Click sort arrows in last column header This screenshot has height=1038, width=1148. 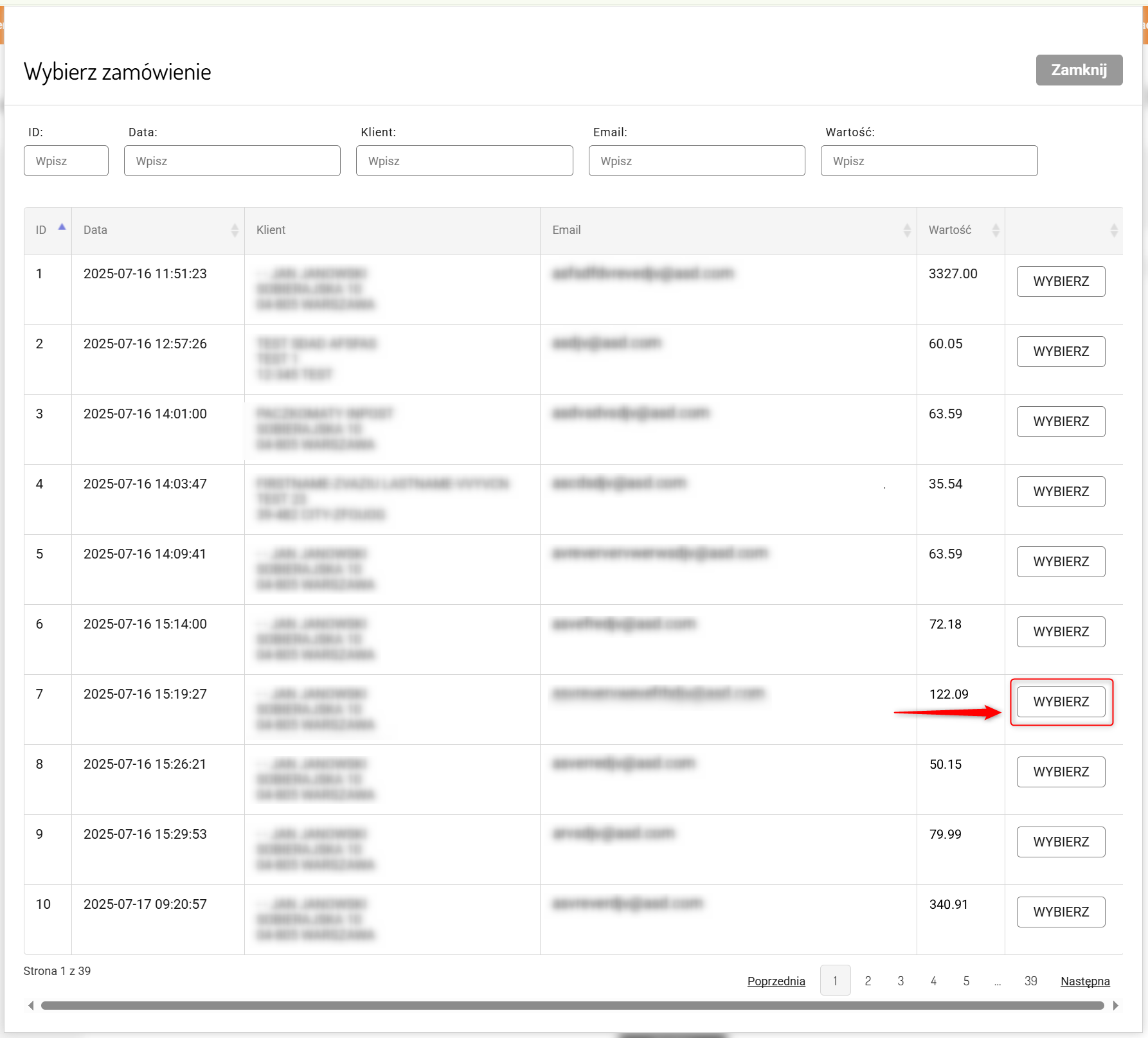click(x=1113, y=230)
